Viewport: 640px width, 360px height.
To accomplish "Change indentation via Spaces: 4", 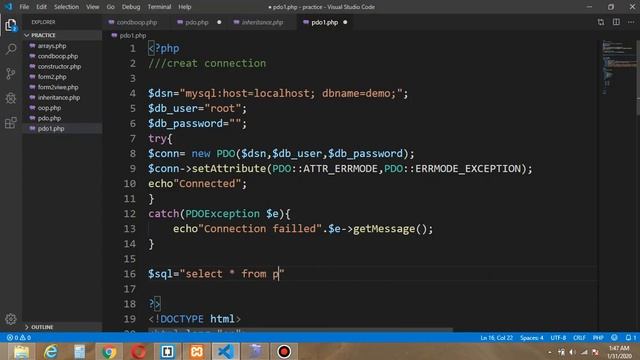I will tap(531, 338).
